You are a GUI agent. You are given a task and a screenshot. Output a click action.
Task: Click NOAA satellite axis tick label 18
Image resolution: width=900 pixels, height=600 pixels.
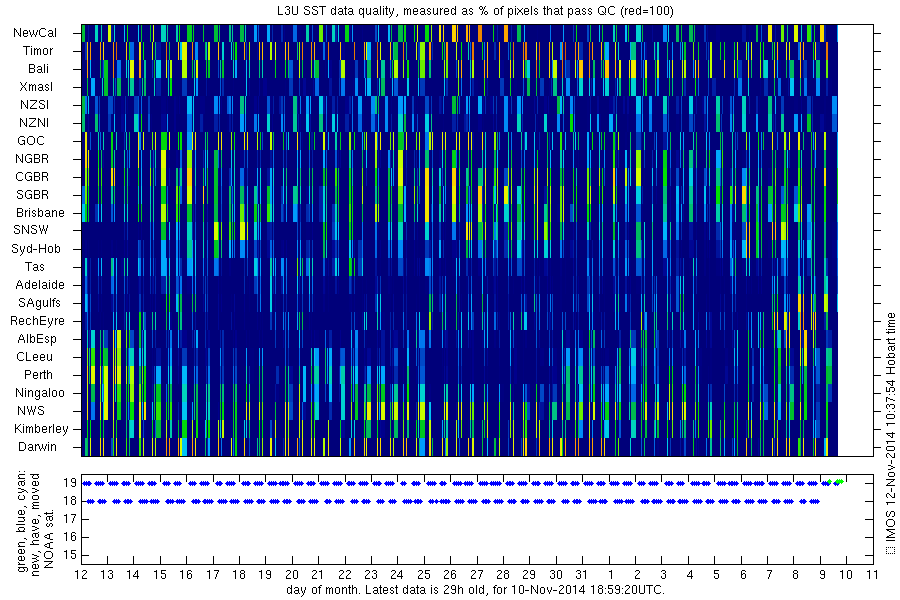coord(70,501)
